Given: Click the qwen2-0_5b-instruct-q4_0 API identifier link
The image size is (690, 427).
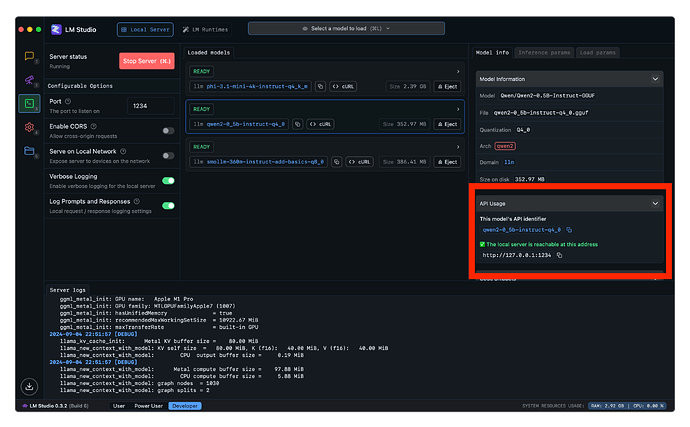Looking at the screenshot, I should coord(521,230).
